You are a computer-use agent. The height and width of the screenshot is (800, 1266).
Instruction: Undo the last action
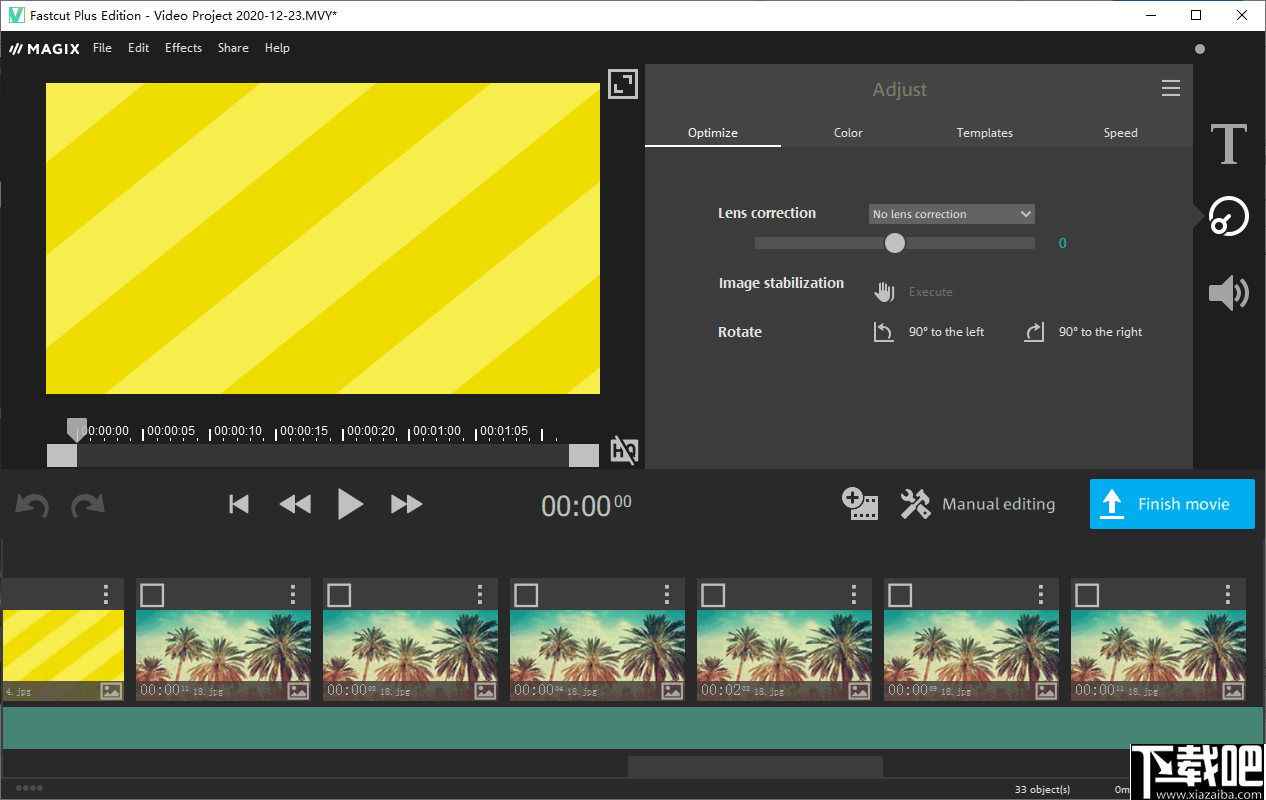coord(31,504)
